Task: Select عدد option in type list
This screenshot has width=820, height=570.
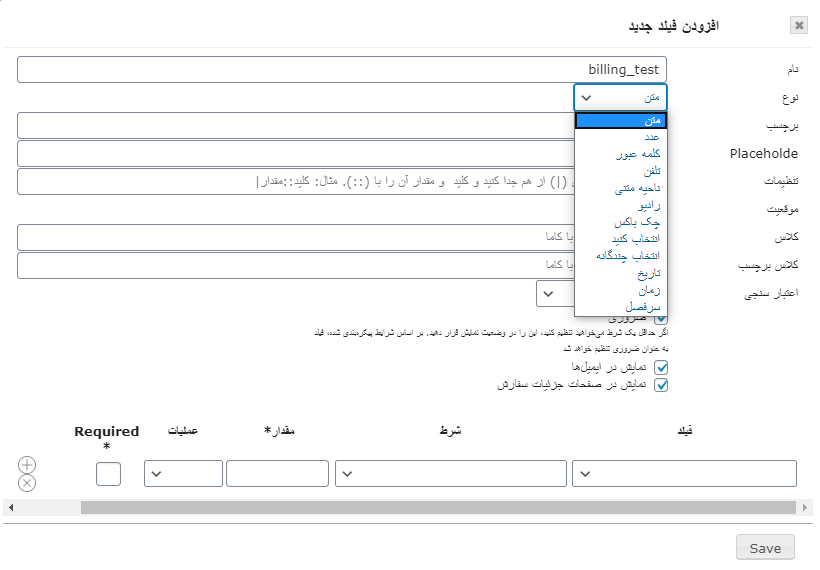Action: pos(620,137)
